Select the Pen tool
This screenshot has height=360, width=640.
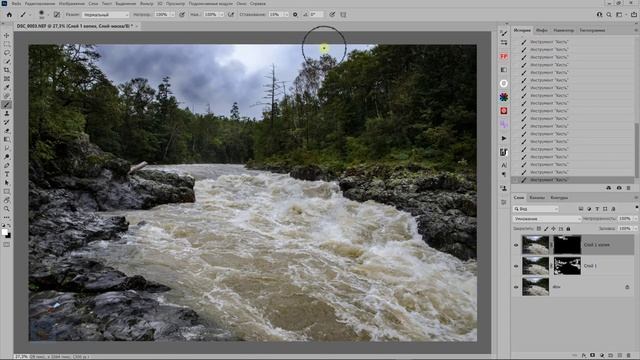(x=7, y=165)
